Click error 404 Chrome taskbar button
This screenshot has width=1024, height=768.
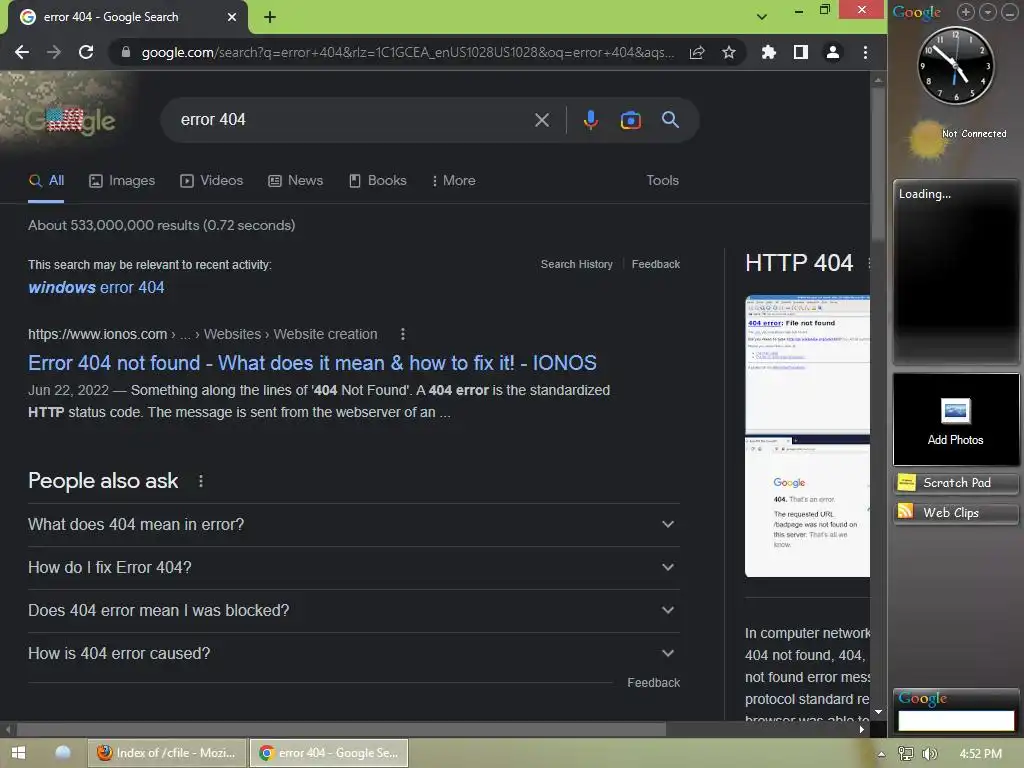click(330, 753)
